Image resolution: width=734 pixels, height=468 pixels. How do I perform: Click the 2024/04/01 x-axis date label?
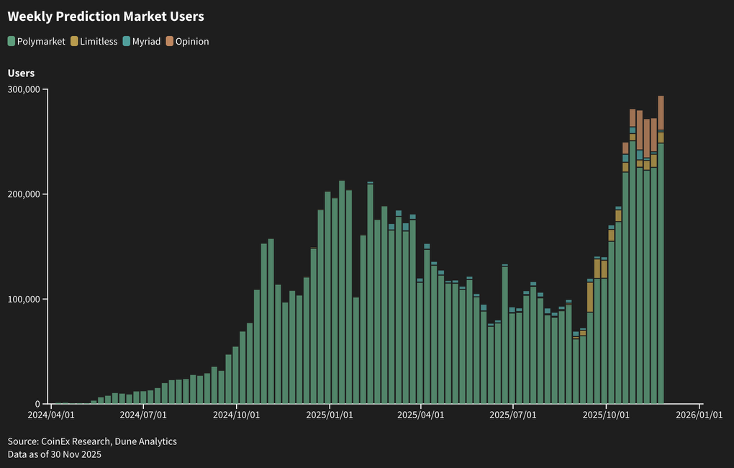(x=51, y=414)
